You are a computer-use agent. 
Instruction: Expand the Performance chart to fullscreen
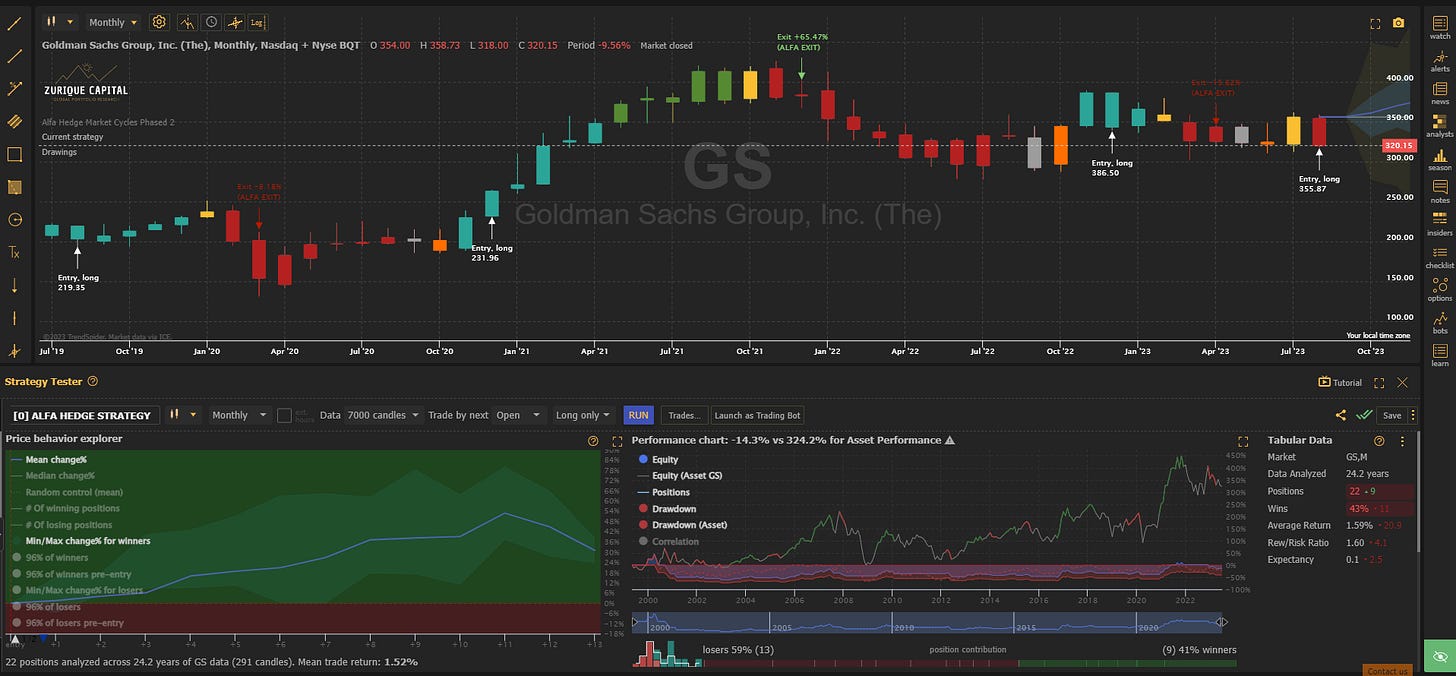click(1244, 440)
